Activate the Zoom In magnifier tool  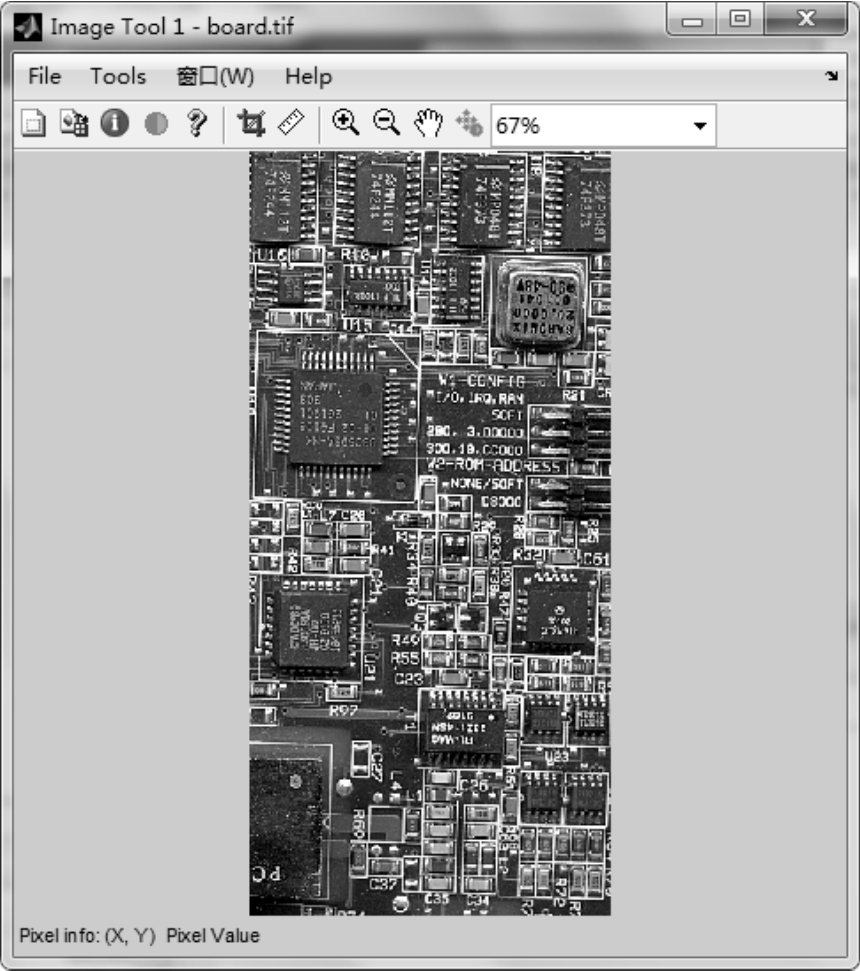click(346, 123)
